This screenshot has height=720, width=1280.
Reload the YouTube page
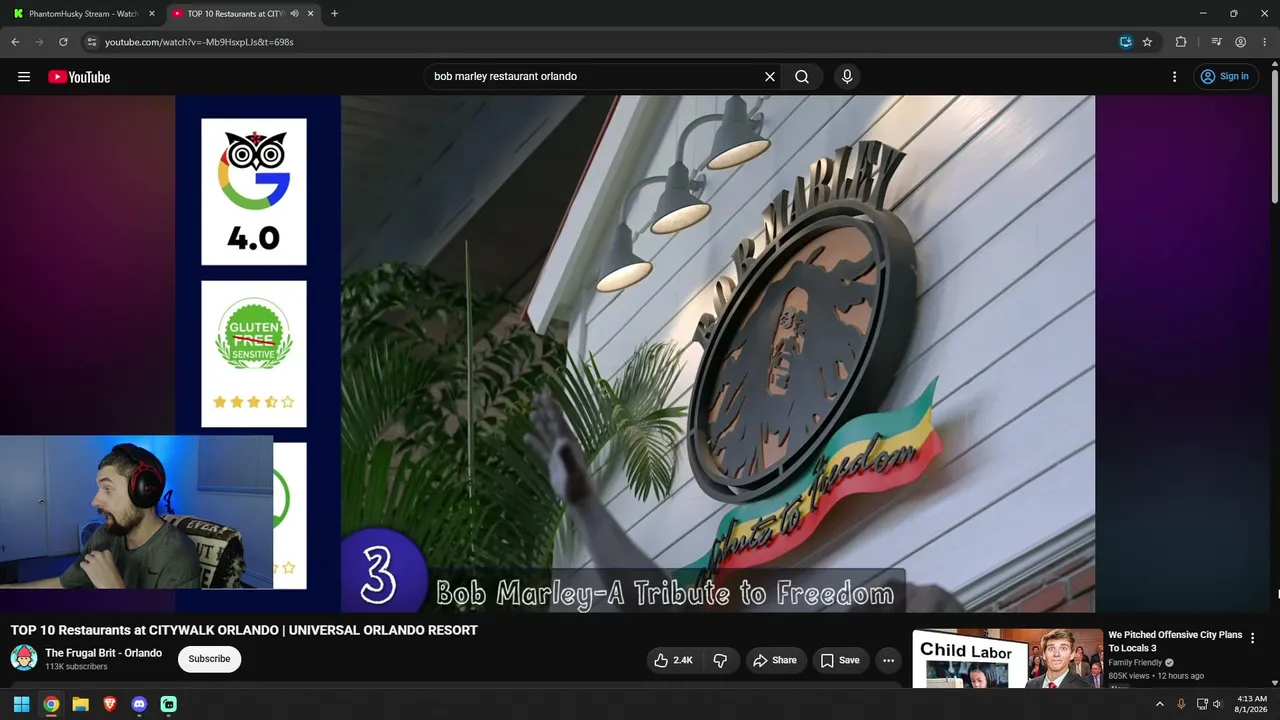[63, 42]
